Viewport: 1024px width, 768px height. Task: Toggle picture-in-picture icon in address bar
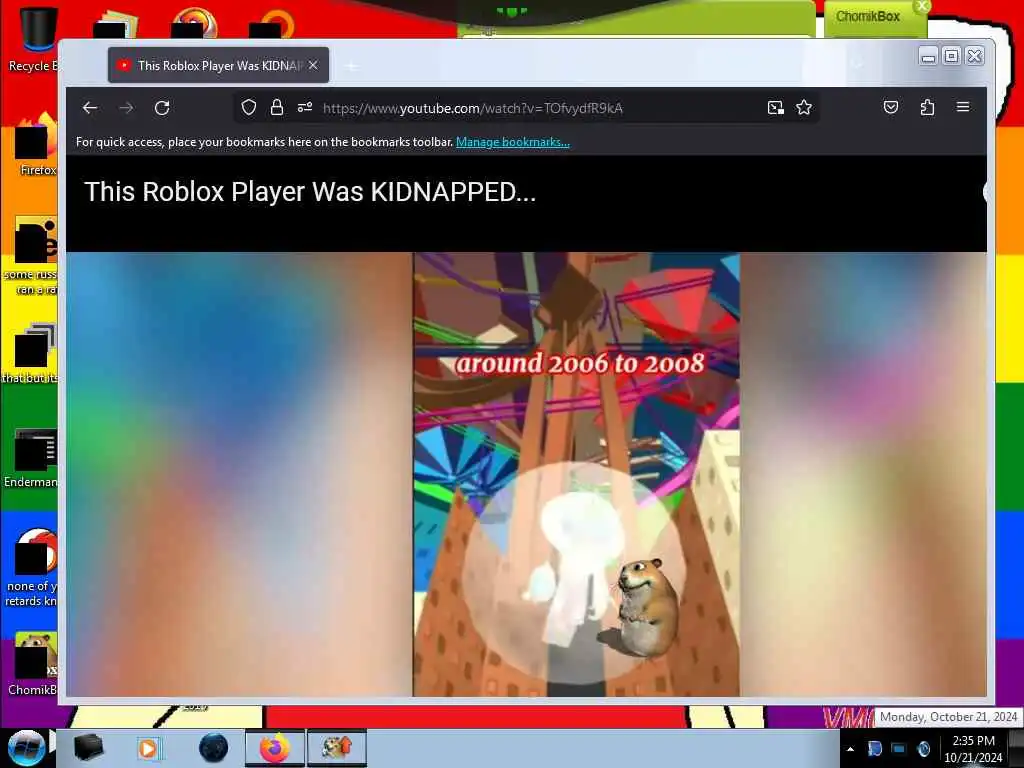click(x=775, y=108)
